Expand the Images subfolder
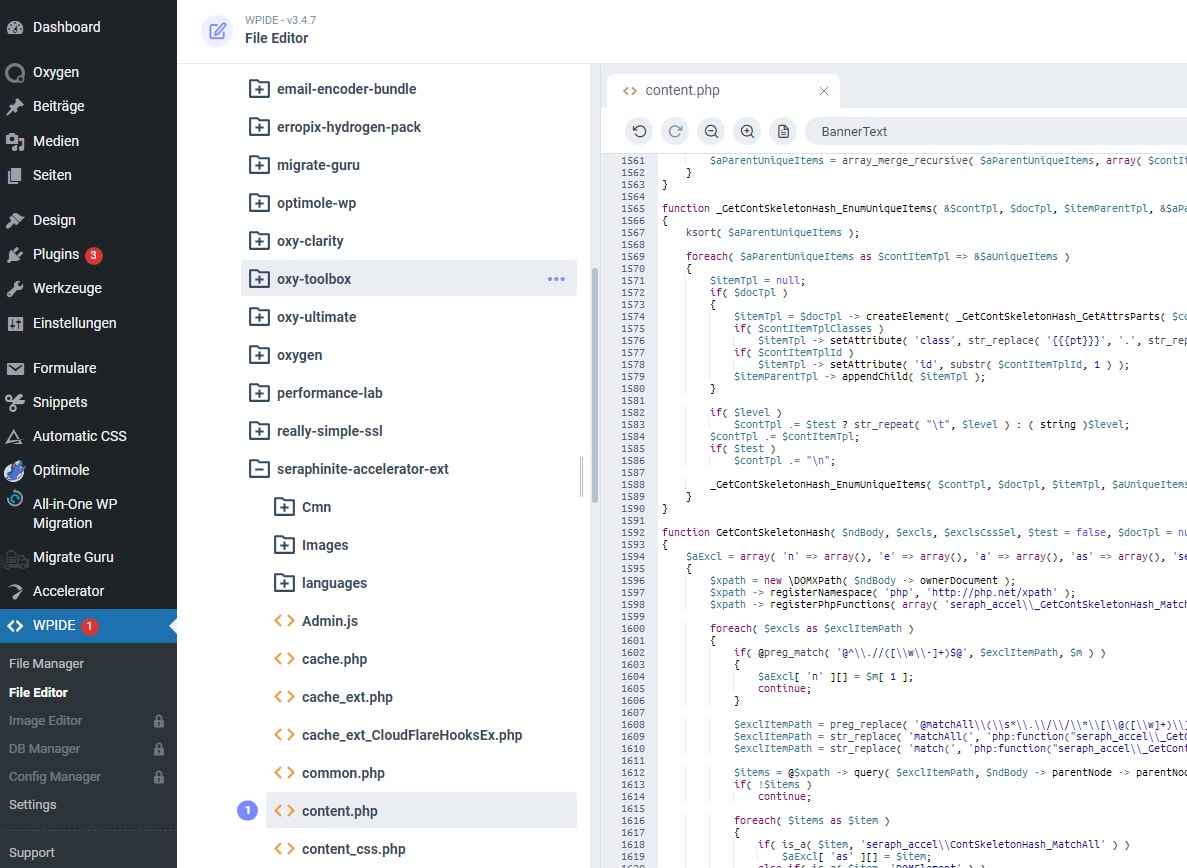 pyautogui.click(x=284, y=545)
